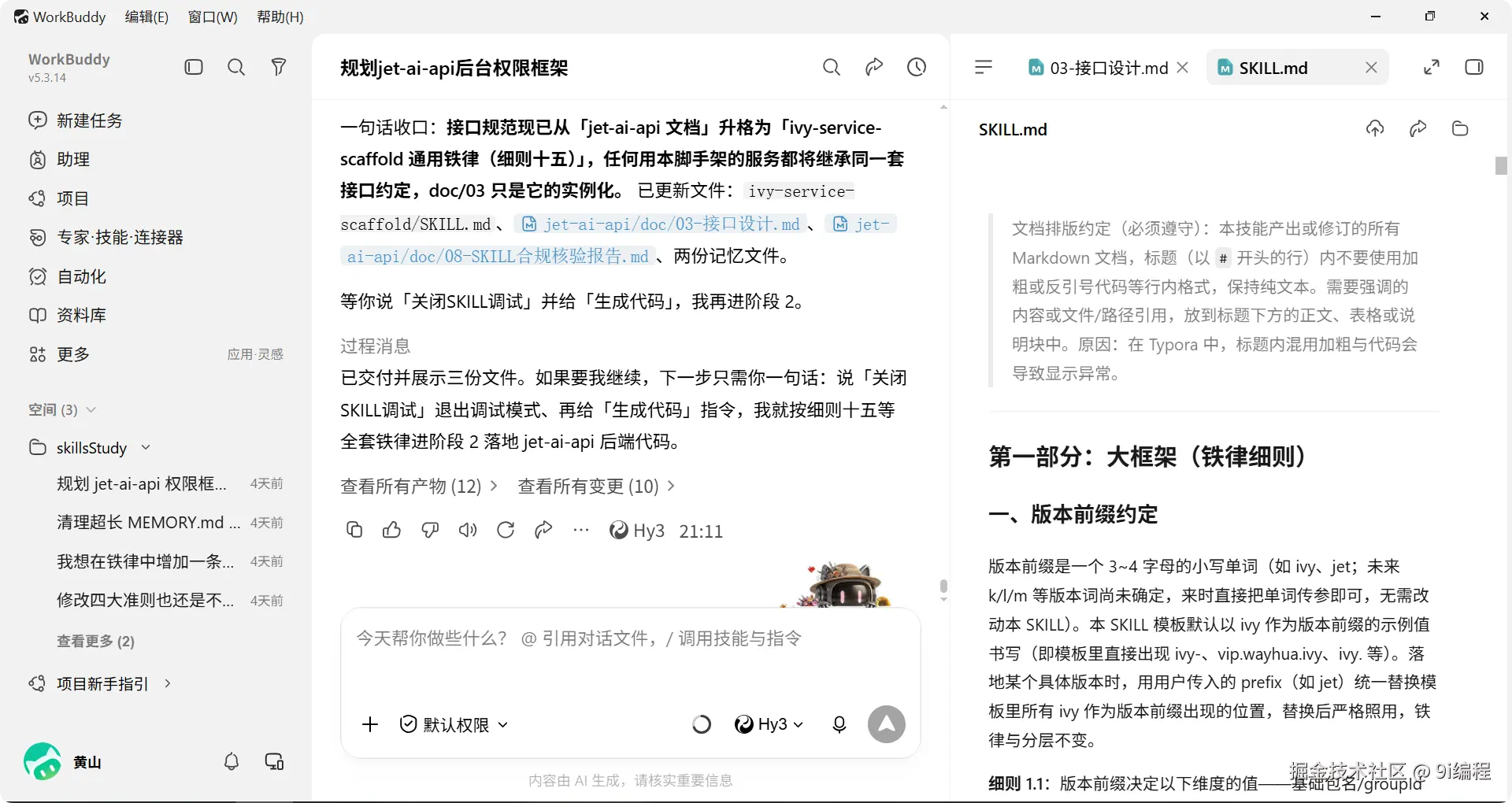Collapse the 空间 (3) section
The image size is (1512, 803).
tap(62, 409)
